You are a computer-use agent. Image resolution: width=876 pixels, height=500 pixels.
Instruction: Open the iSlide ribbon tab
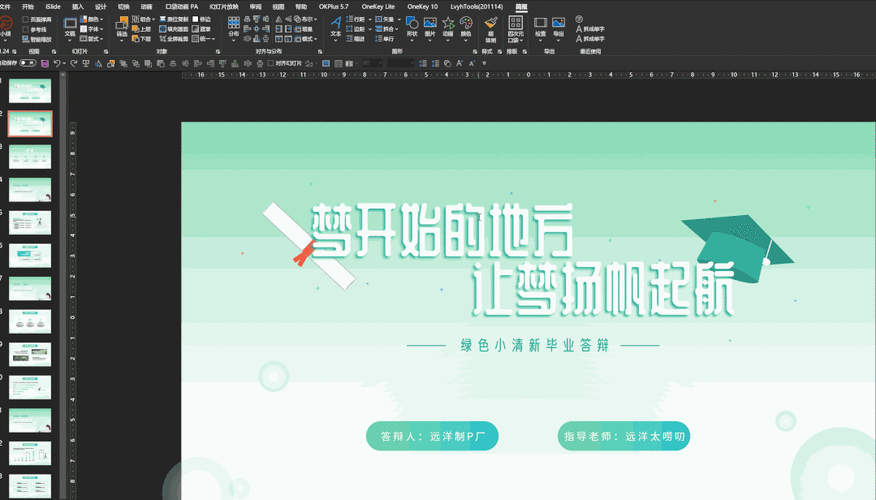coord(52,6)
